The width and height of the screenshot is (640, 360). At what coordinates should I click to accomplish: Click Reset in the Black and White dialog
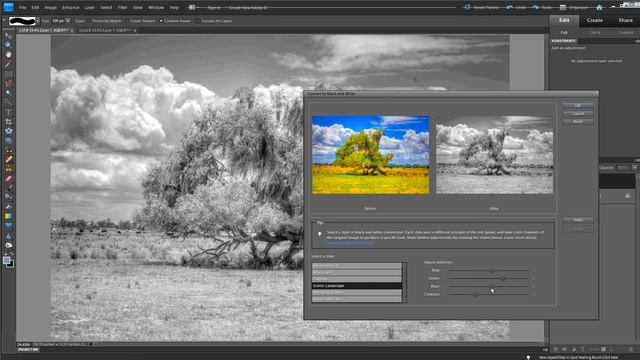(x=578, y=121)
